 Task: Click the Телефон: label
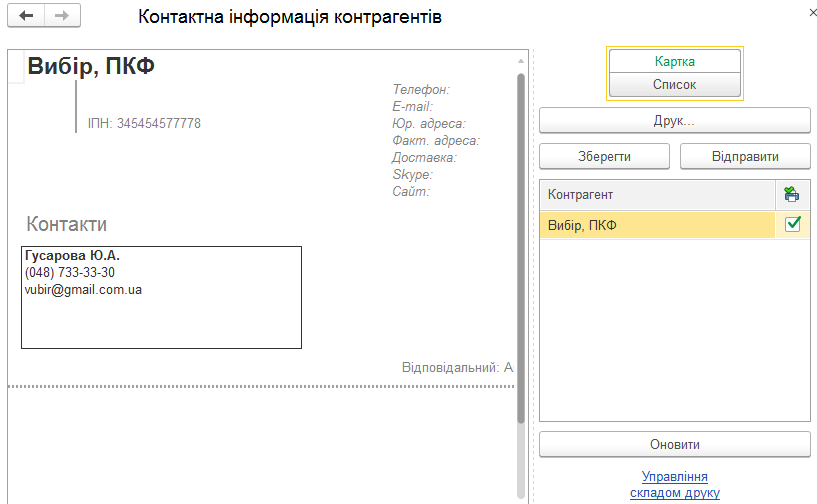pyautogui.click(x=421, y=90)
